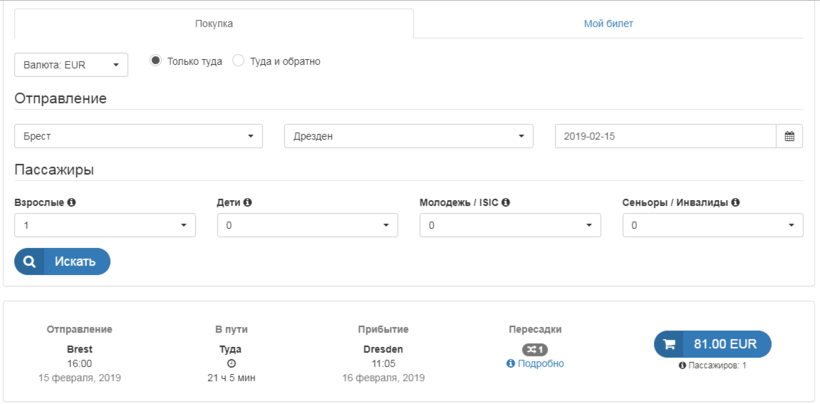Click info icon beside Молодежь / ISIC
Image resolution: width=820 pixels, height=404 pixels.
pyautogui.click(x=506, y=203)
